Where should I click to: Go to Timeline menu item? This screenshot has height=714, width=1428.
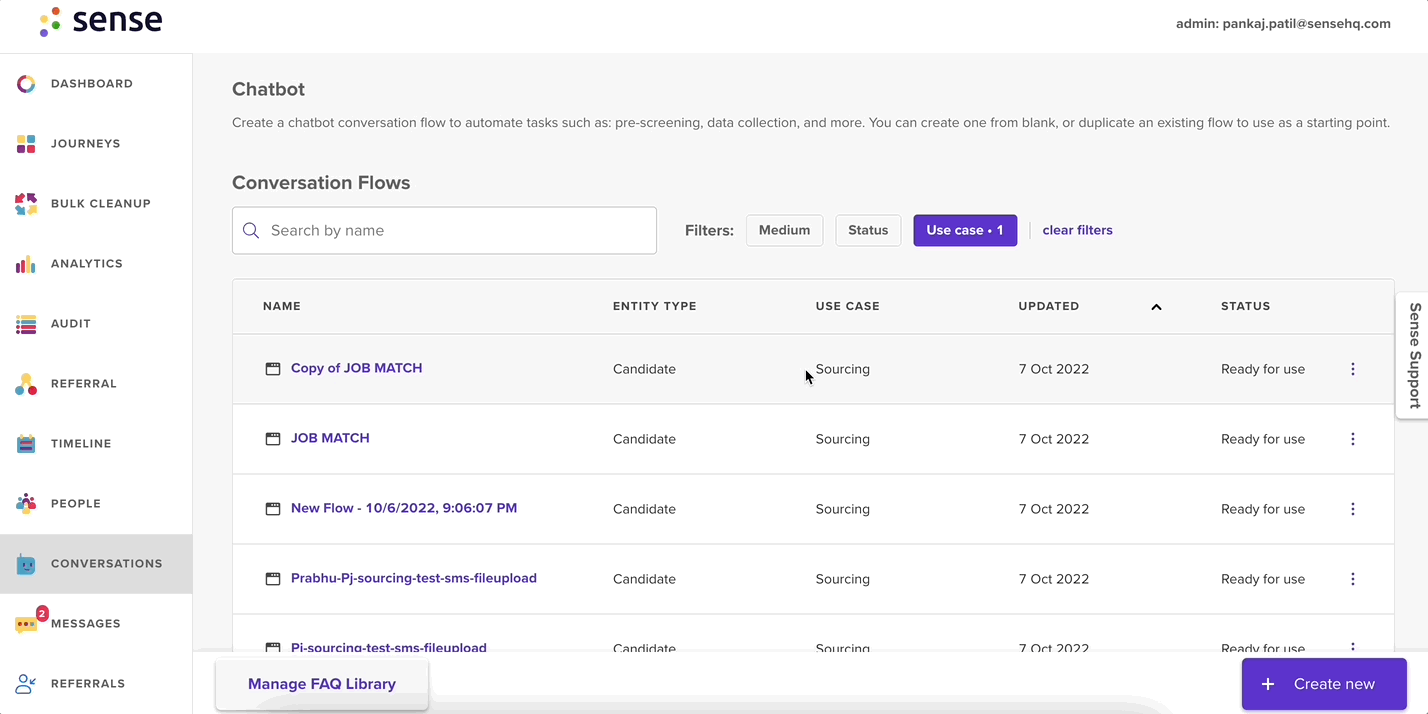click(81, 444)
